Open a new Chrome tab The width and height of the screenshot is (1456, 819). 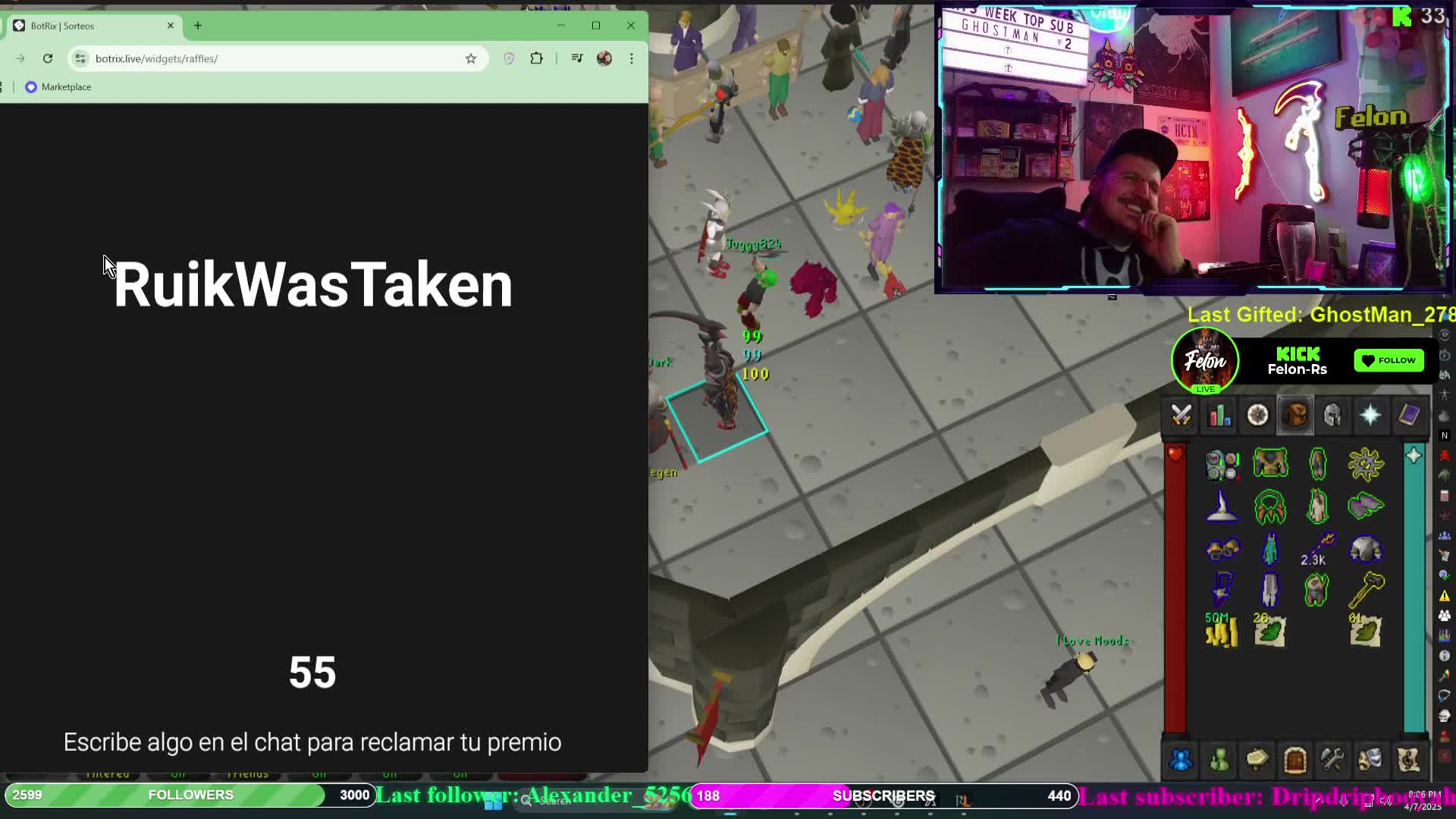point(198,26)
